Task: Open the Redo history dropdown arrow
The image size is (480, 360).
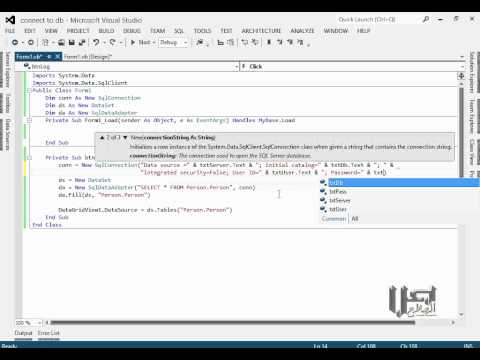Action: point(121,43)
